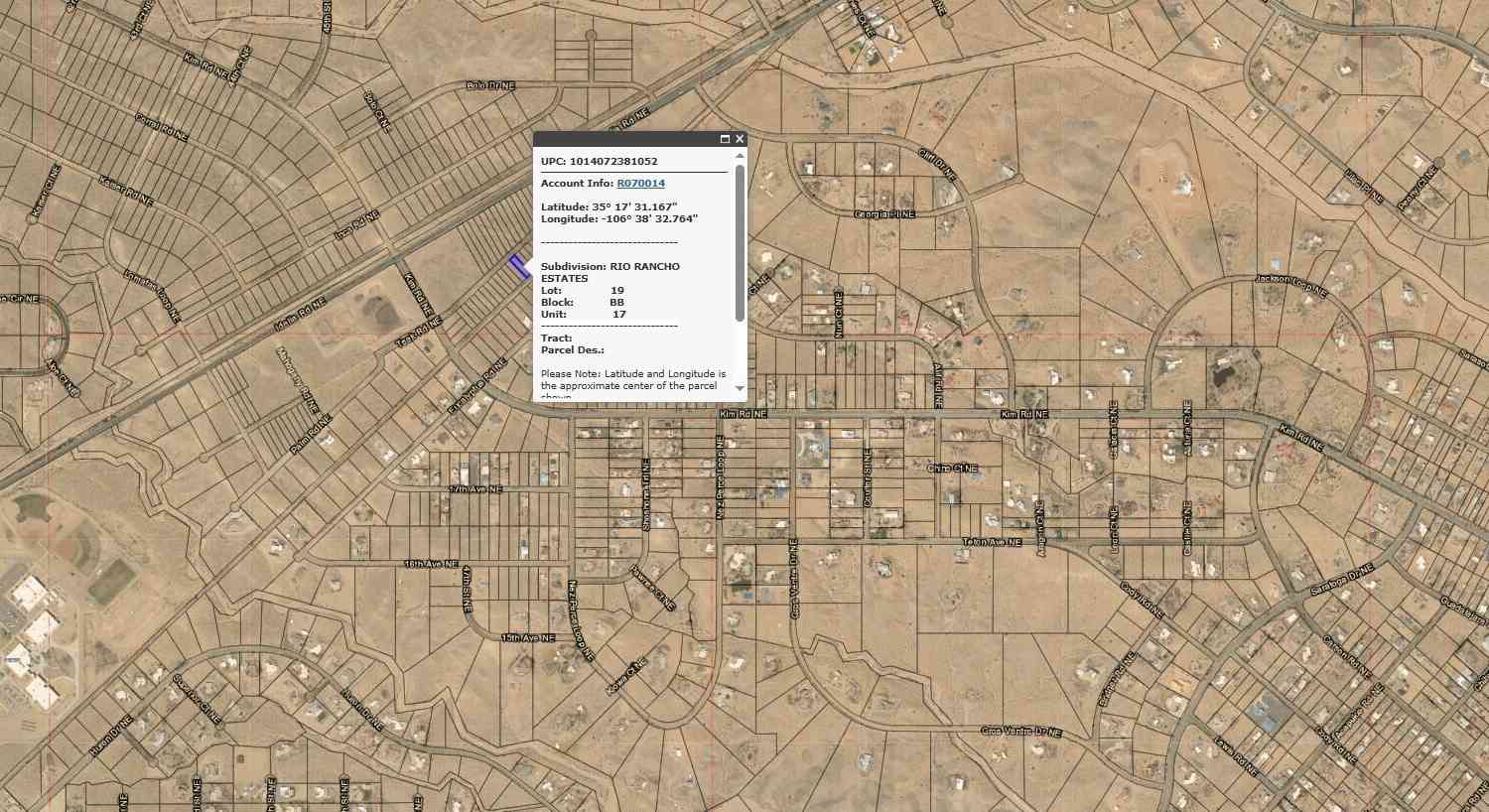Click the Chino Ct NE road label
The image size is (1489, 812).
952,469
